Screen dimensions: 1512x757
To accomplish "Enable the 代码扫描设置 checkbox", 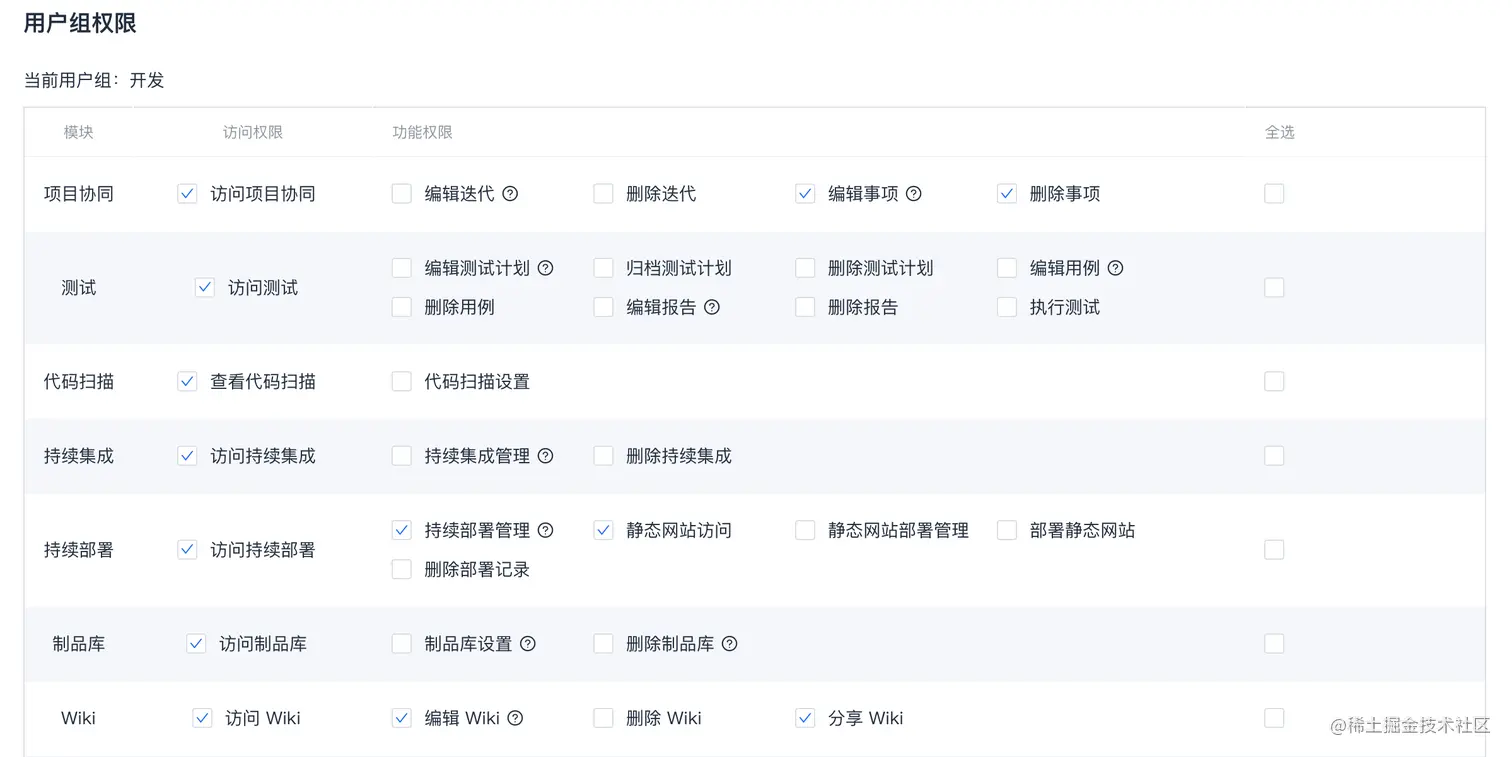I will pyautogui.click(x=402, y=382).
